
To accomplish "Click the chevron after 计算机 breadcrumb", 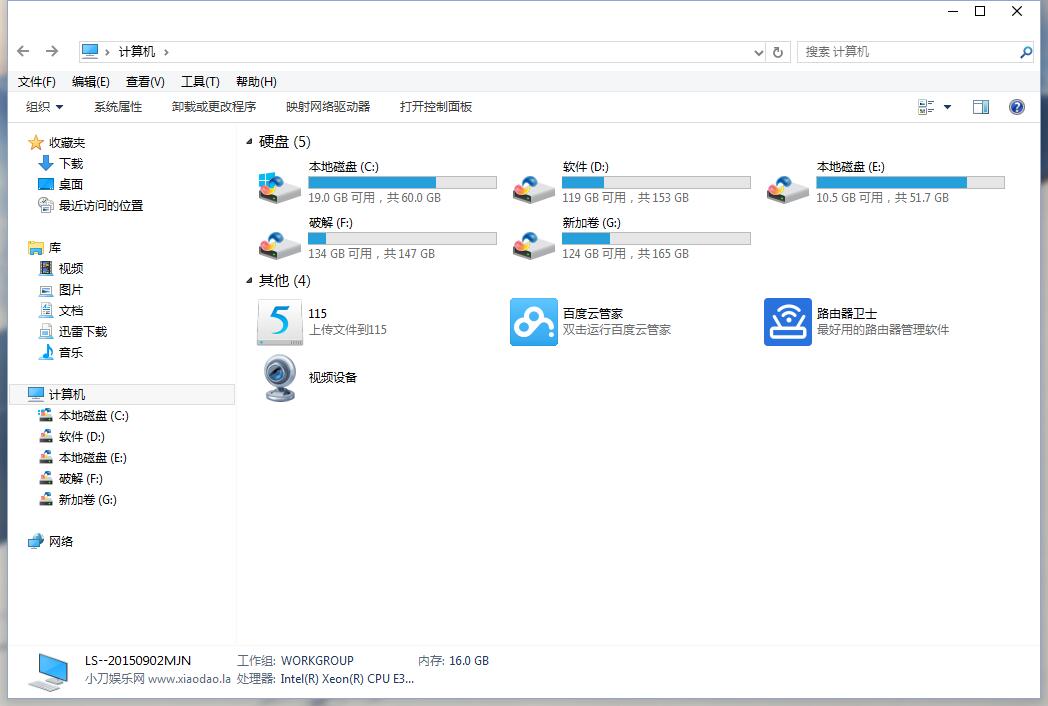I will (166, 52).
